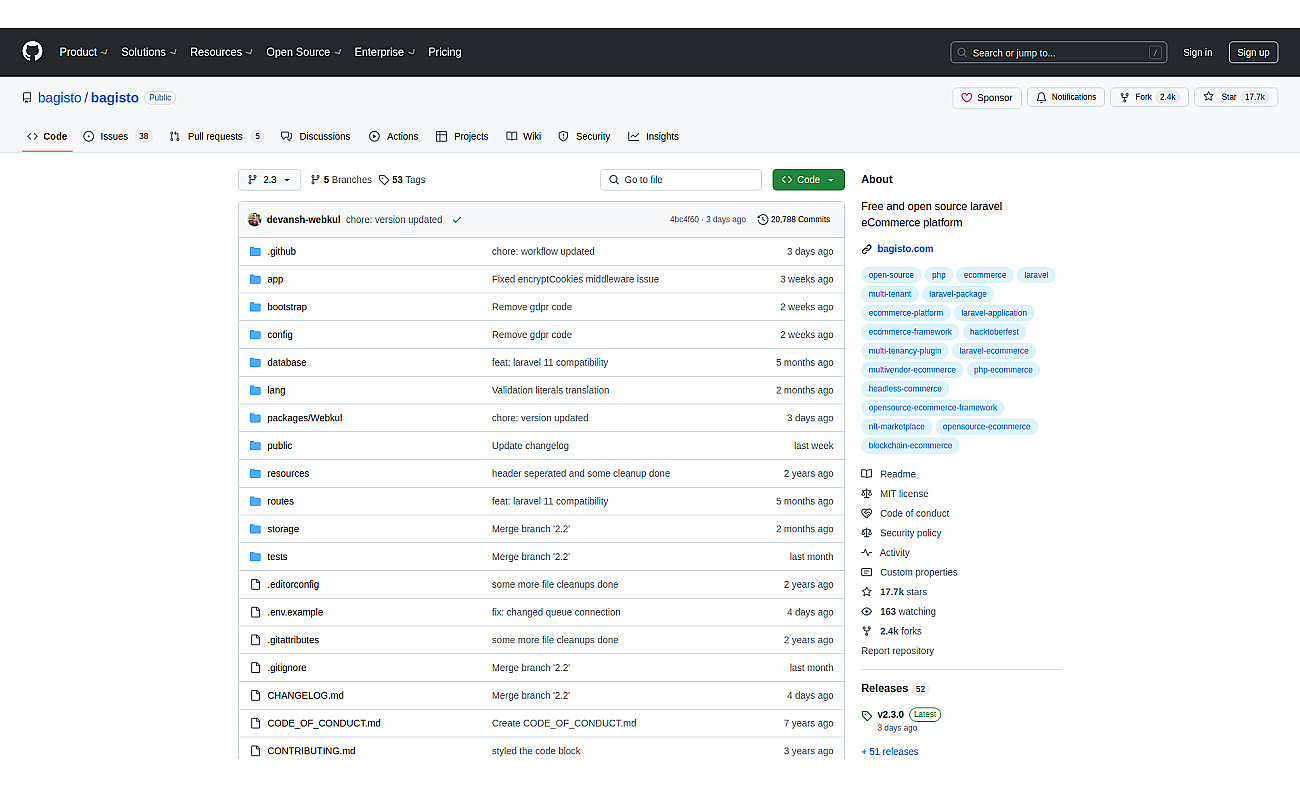
Task: Open the public folder icon
Action: [x=255, y=446]
